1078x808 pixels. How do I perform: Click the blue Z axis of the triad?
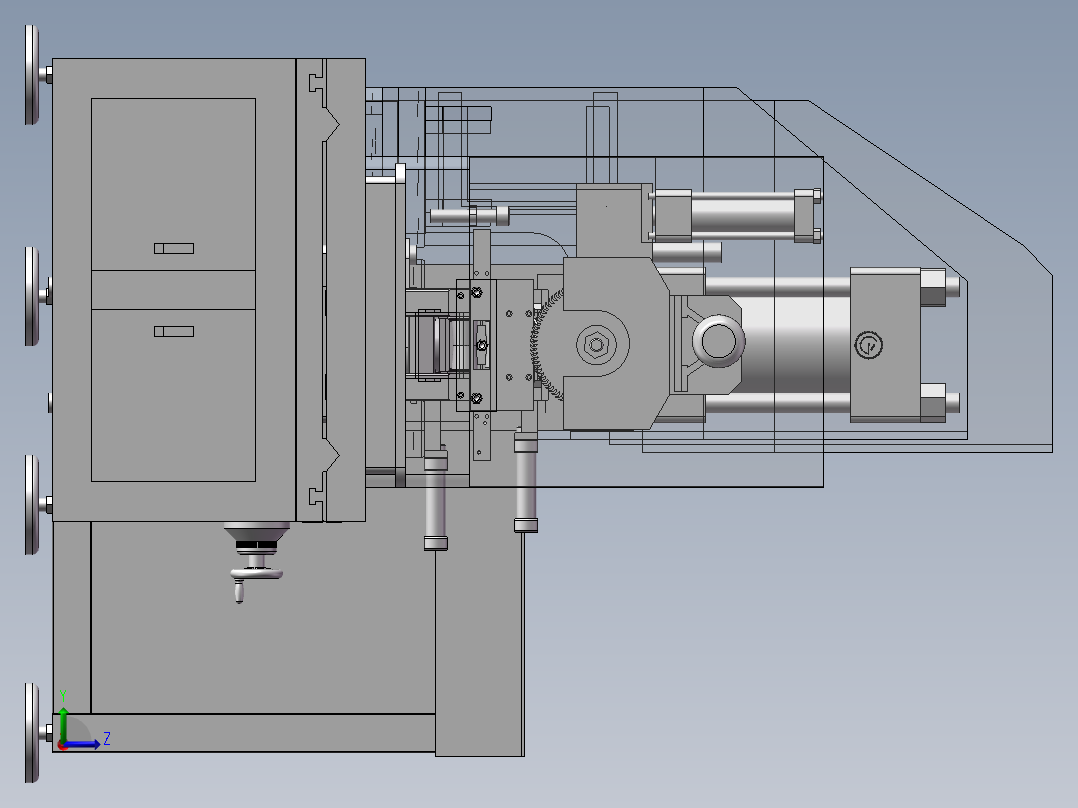(x=83, y=743)
